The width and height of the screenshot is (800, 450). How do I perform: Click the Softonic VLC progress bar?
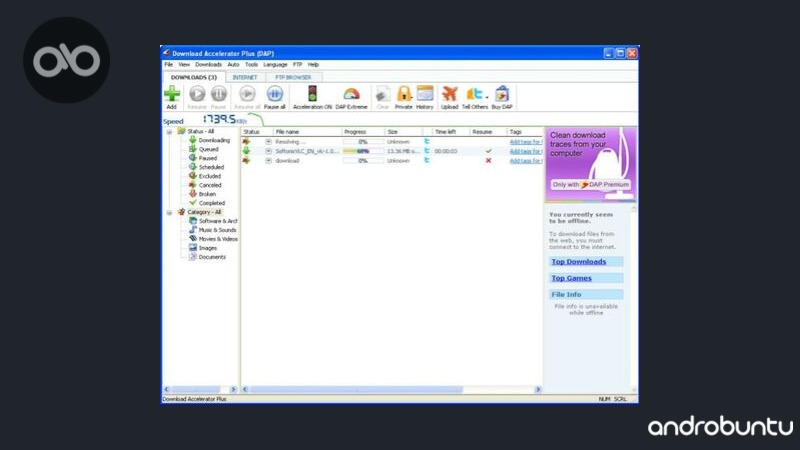pos(363,151)
